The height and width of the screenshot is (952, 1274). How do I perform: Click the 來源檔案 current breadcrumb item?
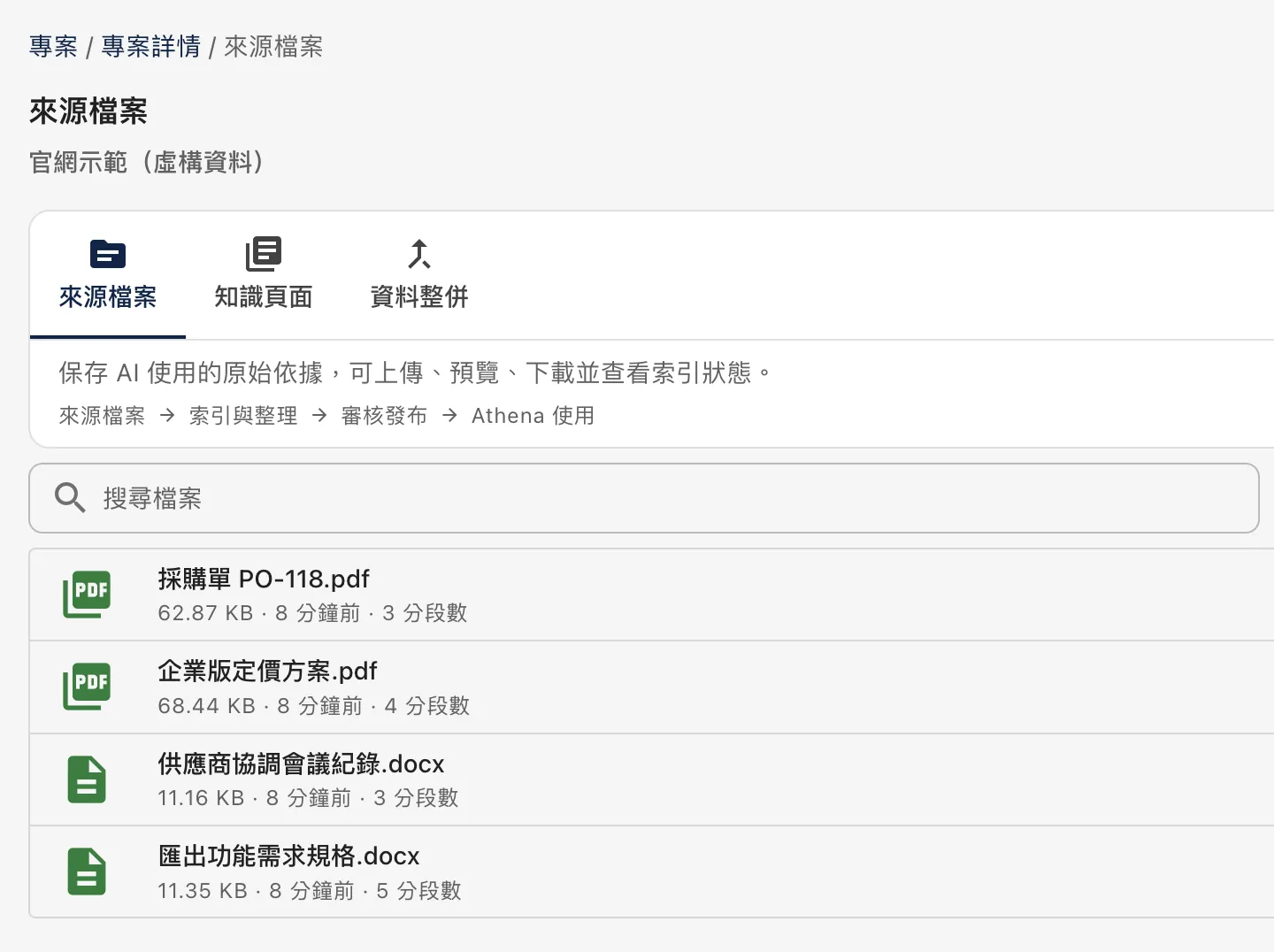click(273, 46)
